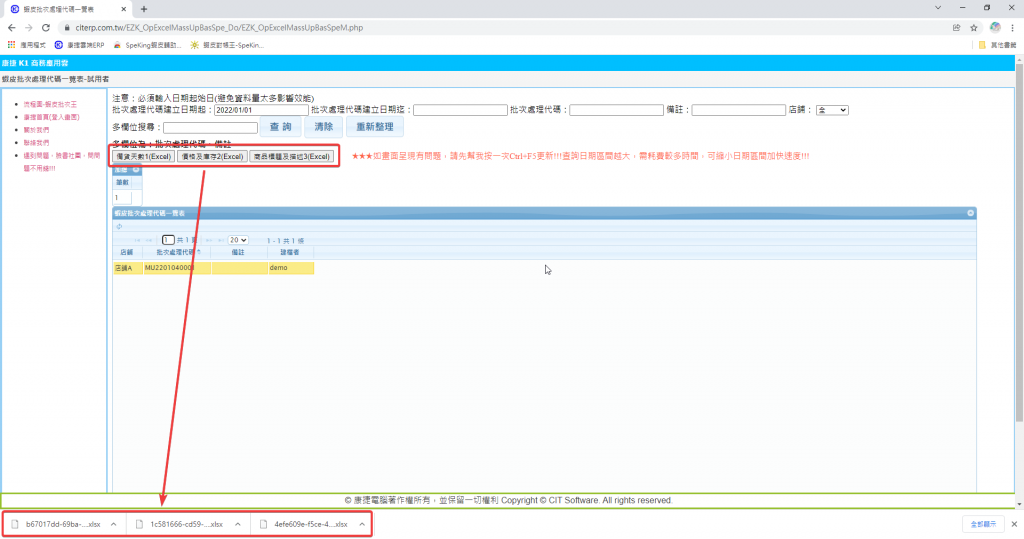This screenshot has height=539, width=1024.
Task: Click the grid reload icon in toolbar
Action: (x=119, y=226)
